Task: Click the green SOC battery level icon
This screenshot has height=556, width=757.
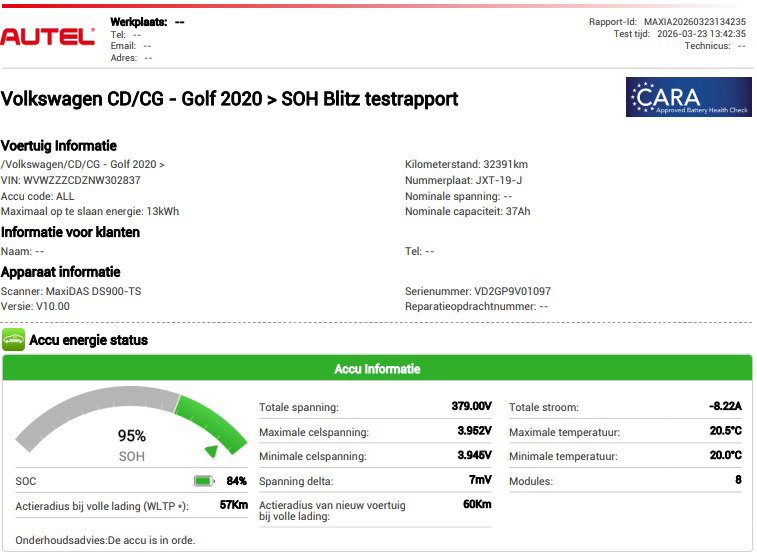Action: click(204, 481)
